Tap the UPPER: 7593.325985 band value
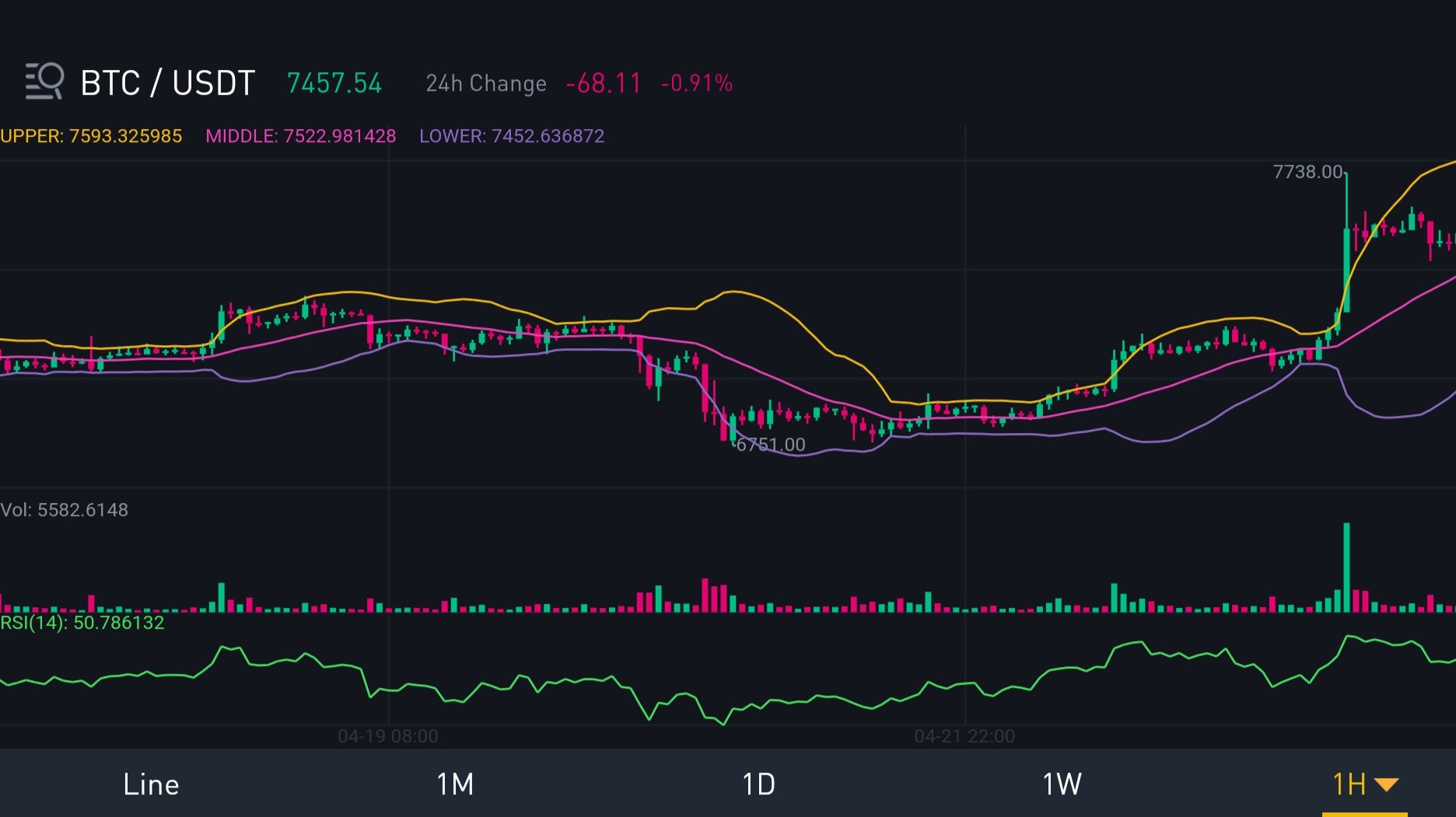 point(91,136)
